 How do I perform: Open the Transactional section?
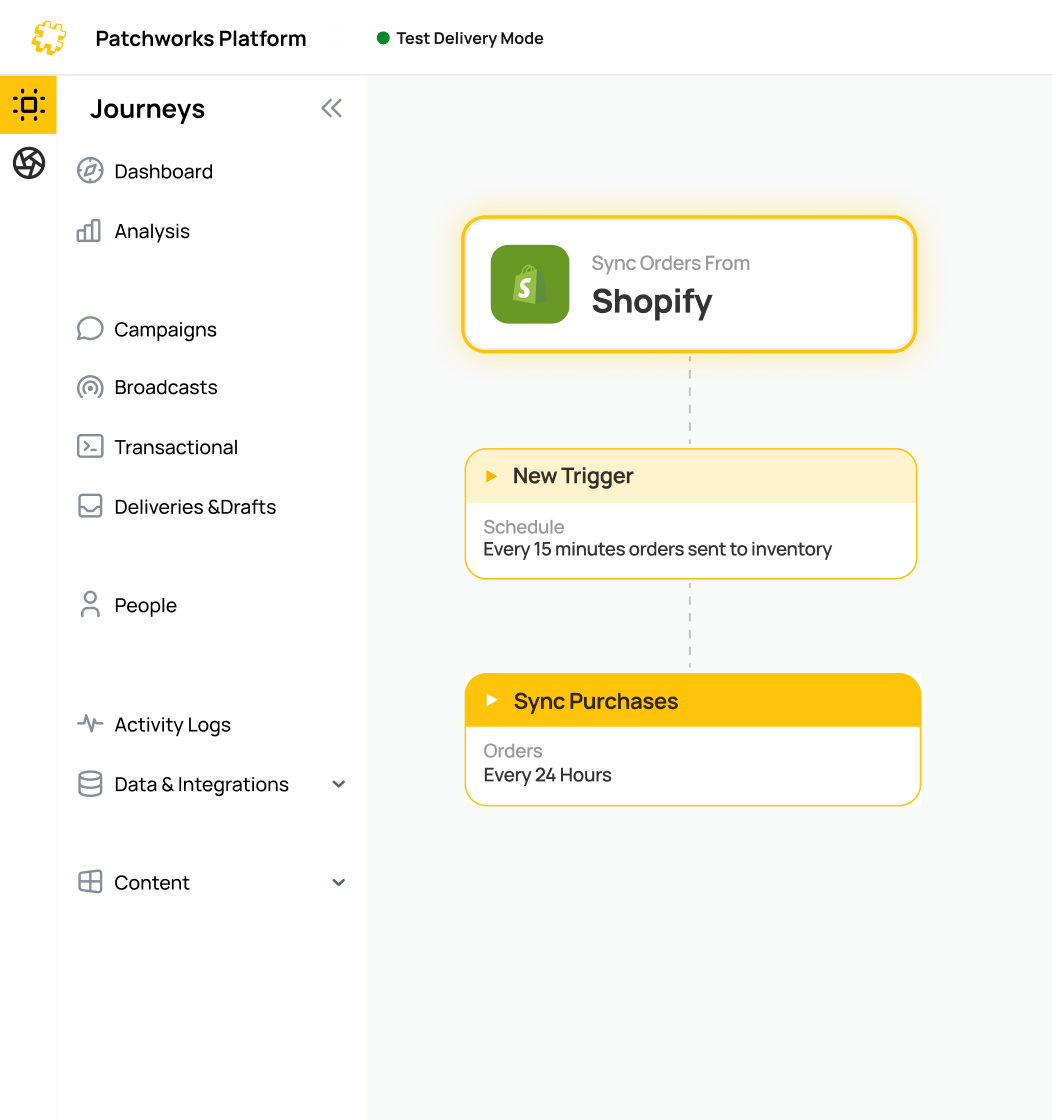[x=176, y=447]
